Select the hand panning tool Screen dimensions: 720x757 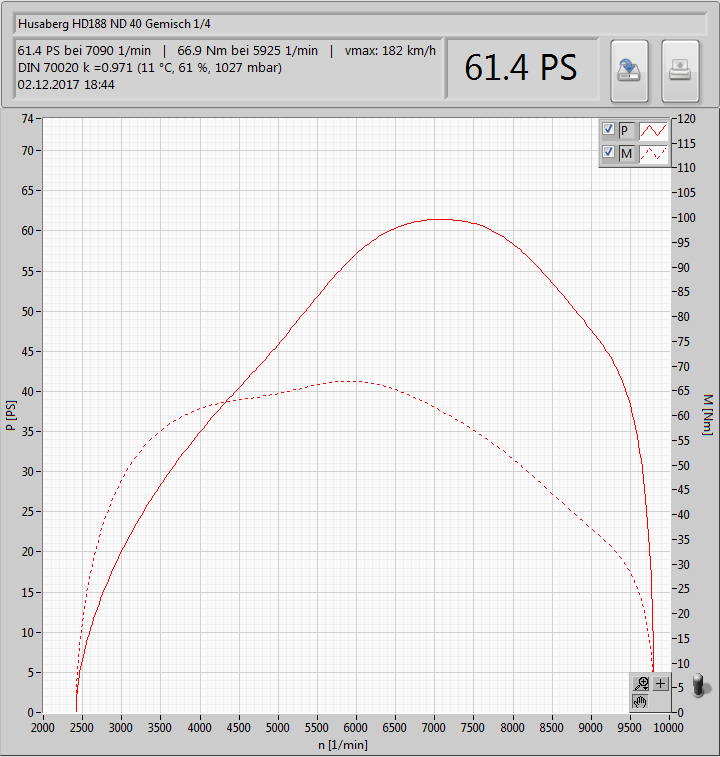click(640, 702)
